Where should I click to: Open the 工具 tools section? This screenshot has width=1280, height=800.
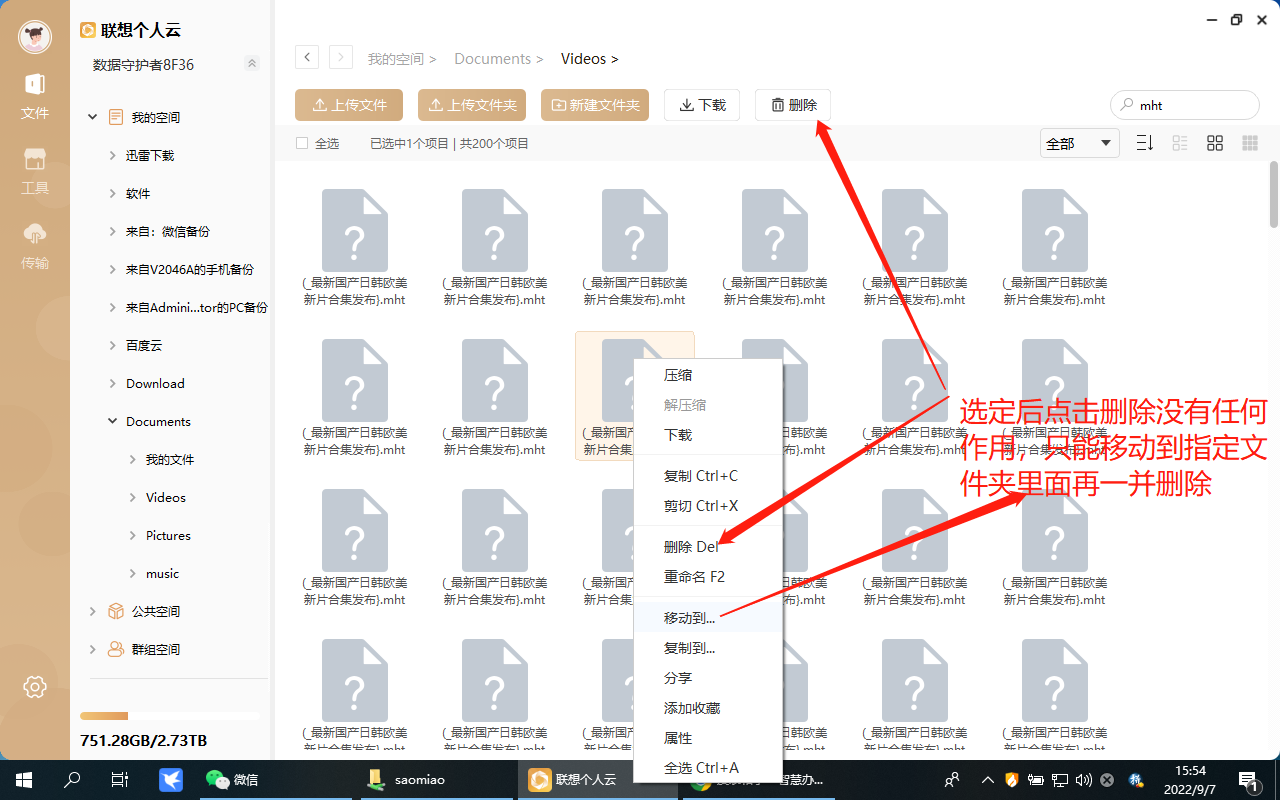(x=35, y=171)
